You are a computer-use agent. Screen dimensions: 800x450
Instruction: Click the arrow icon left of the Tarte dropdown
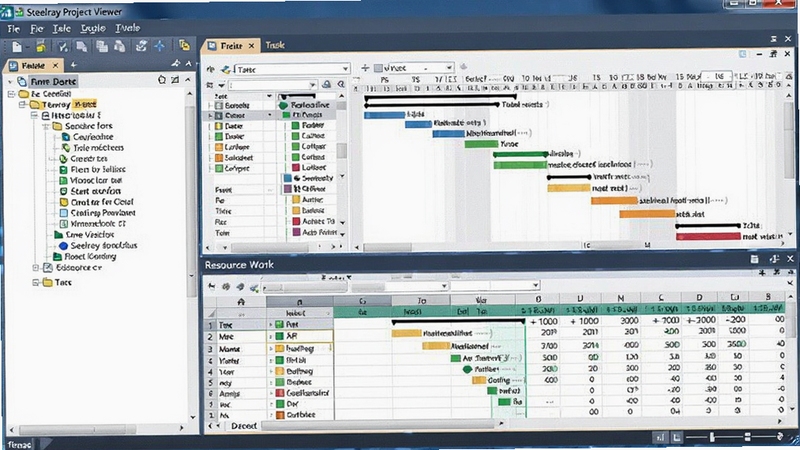coord(210,69)
